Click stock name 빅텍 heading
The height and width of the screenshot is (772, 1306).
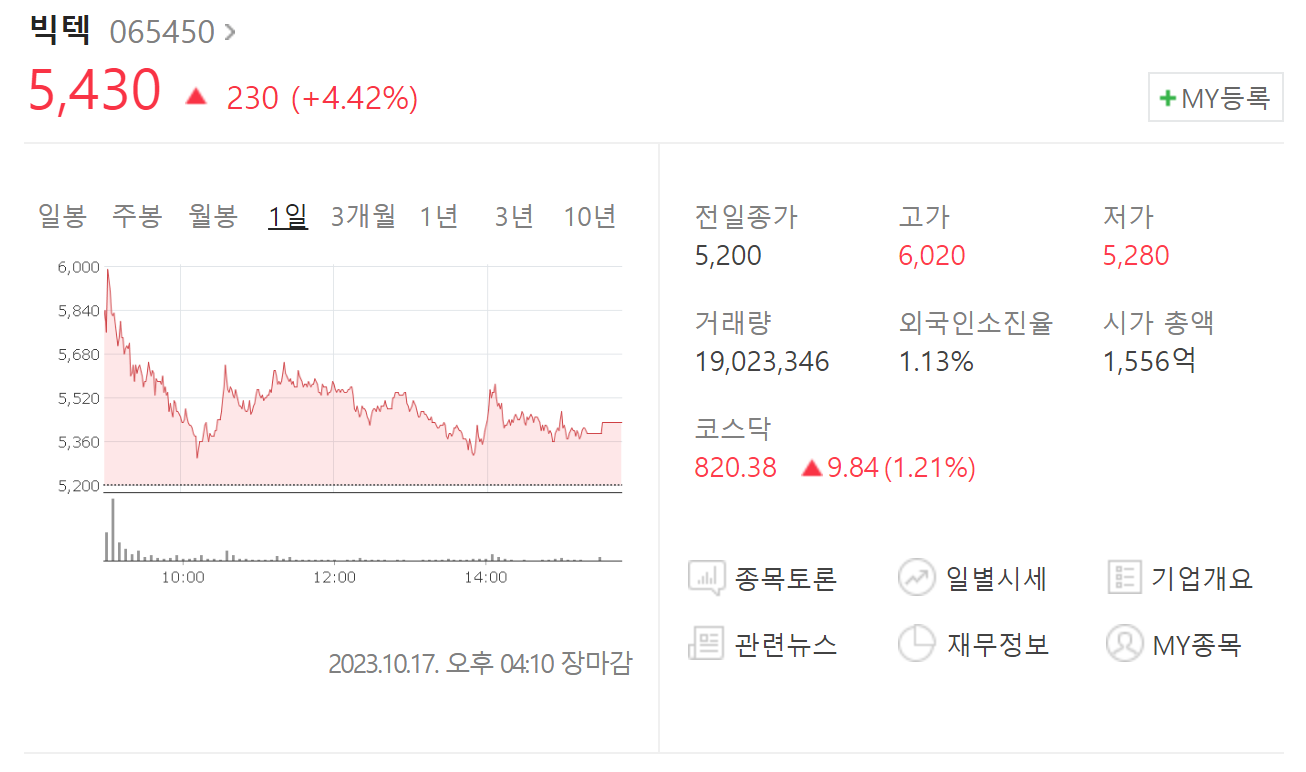[x=59, y=29]
